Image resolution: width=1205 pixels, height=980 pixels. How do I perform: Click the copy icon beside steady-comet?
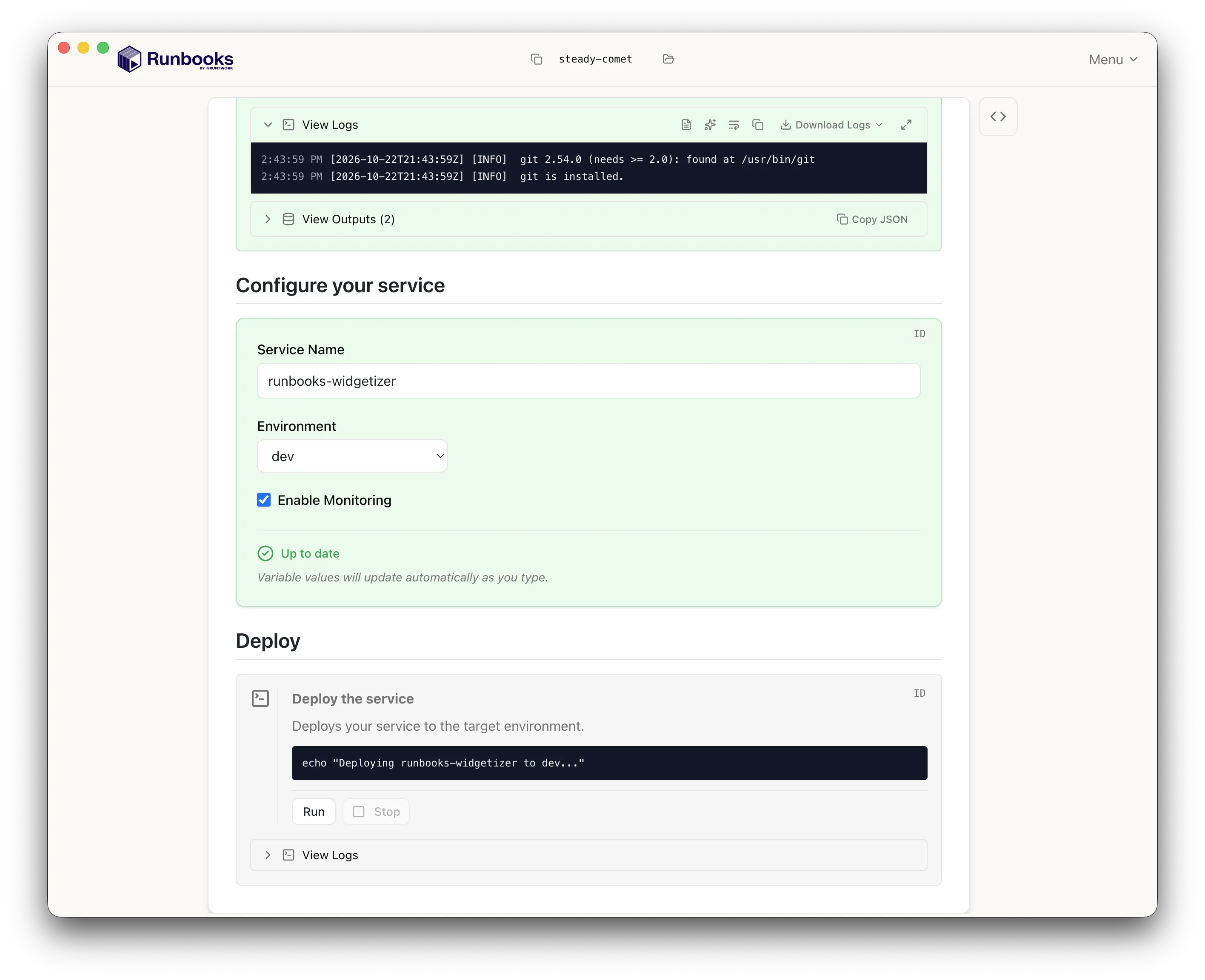click(537, 59)
